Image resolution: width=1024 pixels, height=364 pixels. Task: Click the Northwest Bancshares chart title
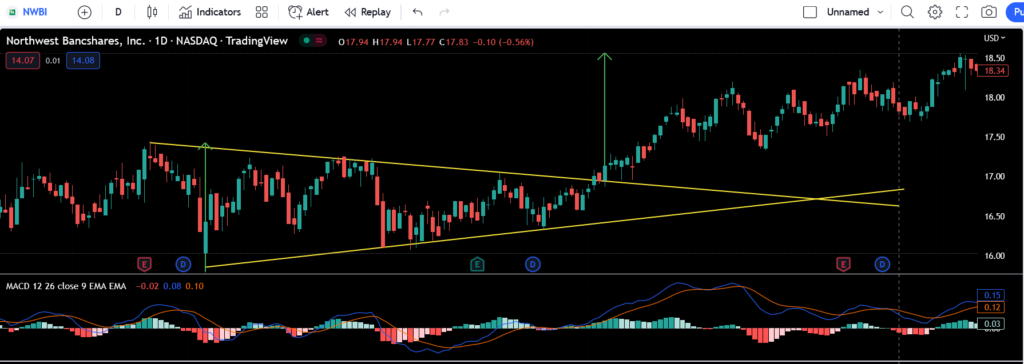pyautogui.click(x=147, y=41)
